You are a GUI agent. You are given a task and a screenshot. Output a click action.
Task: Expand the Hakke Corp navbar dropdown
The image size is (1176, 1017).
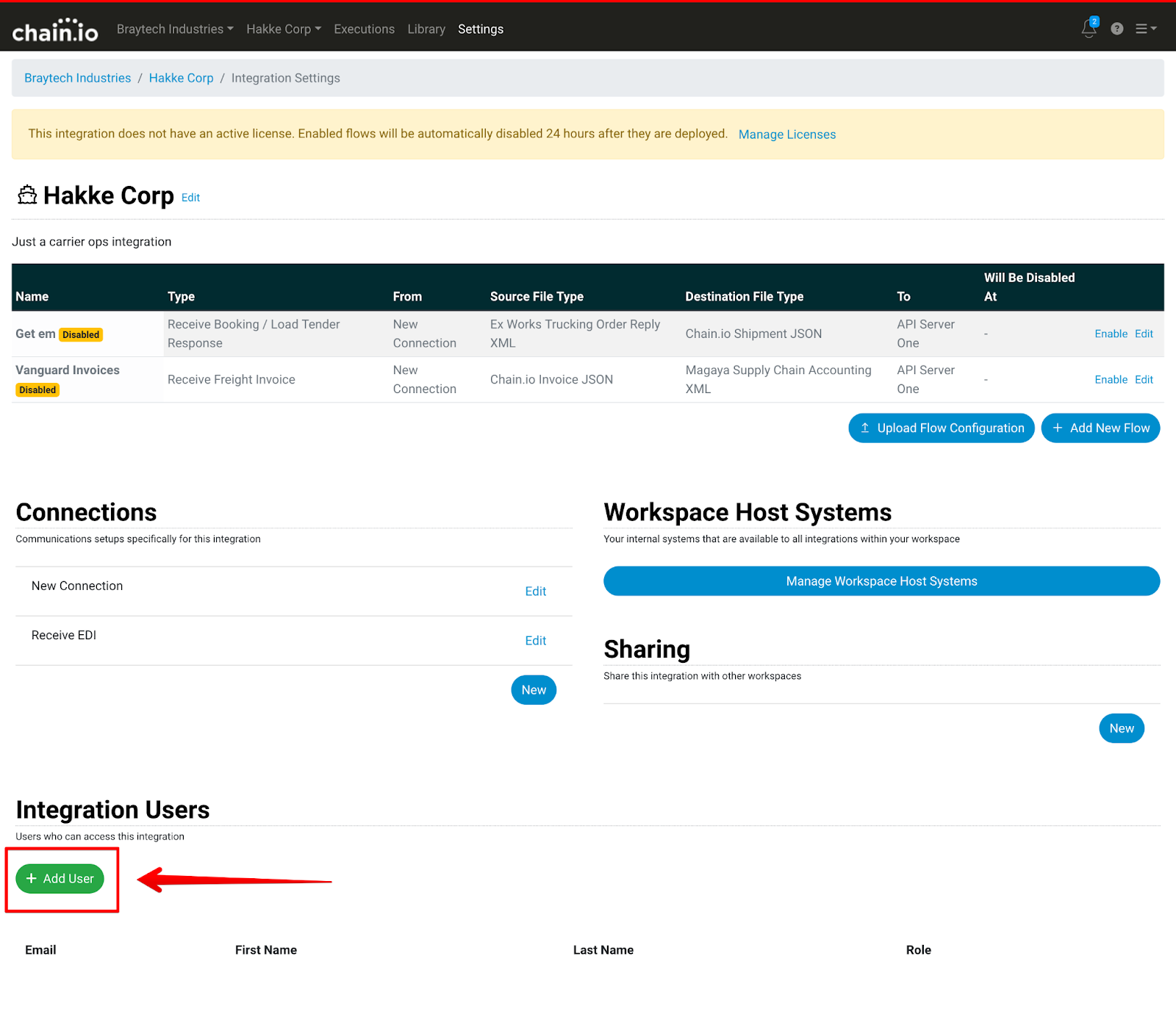pos(284,29)
